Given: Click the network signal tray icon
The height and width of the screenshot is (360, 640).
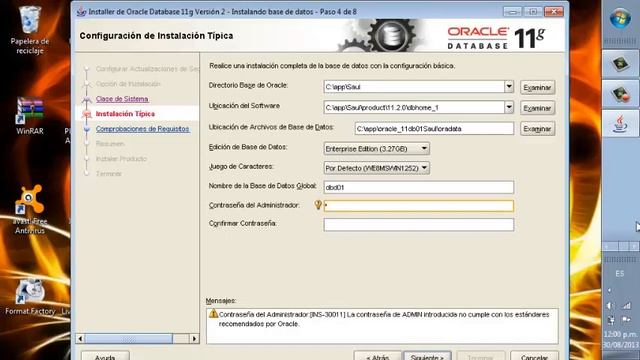Looking at the screenshot, I should (x=626, y=305).
